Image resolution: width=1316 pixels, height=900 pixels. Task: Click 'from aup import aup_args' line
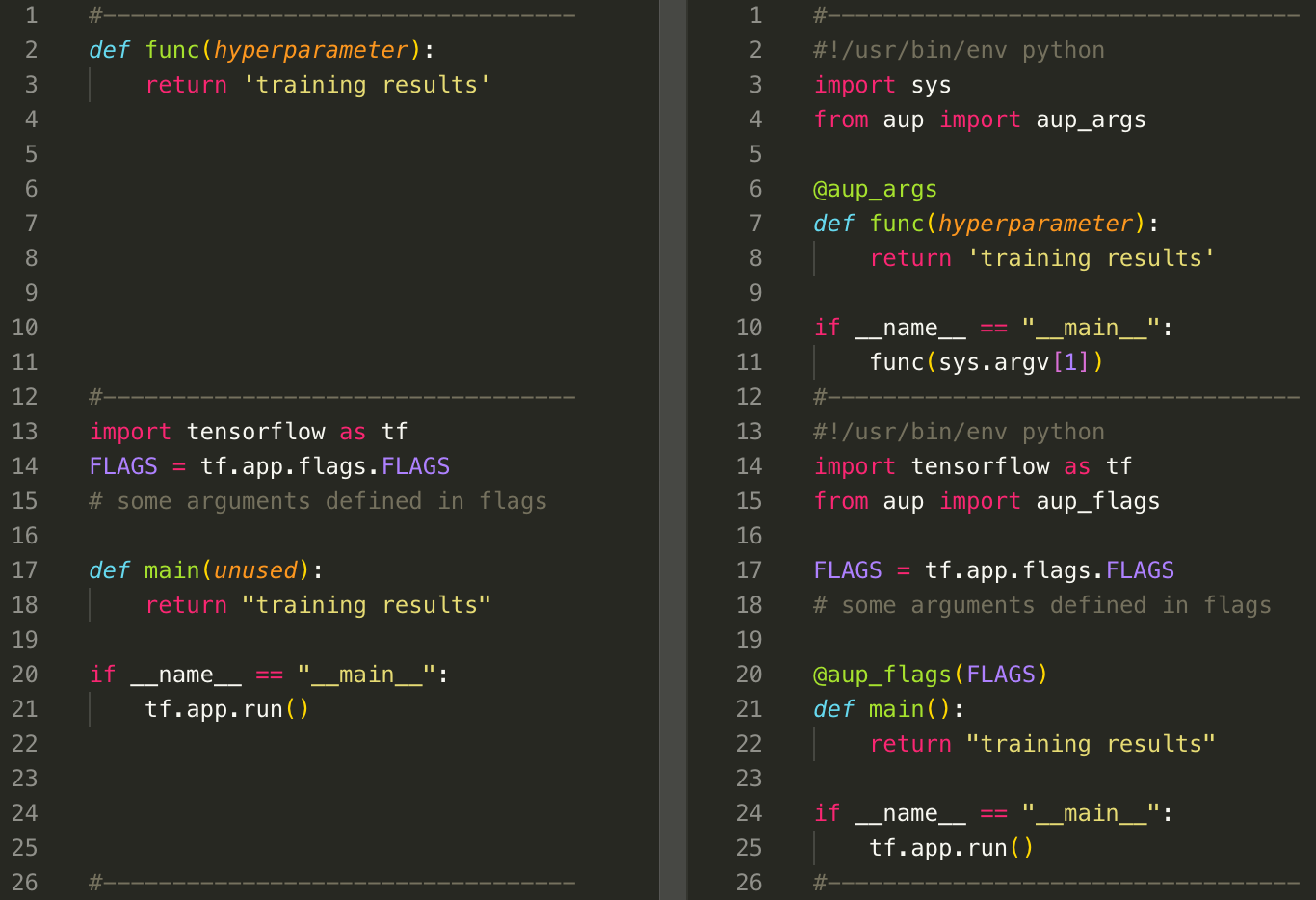(x=980, y=119)
